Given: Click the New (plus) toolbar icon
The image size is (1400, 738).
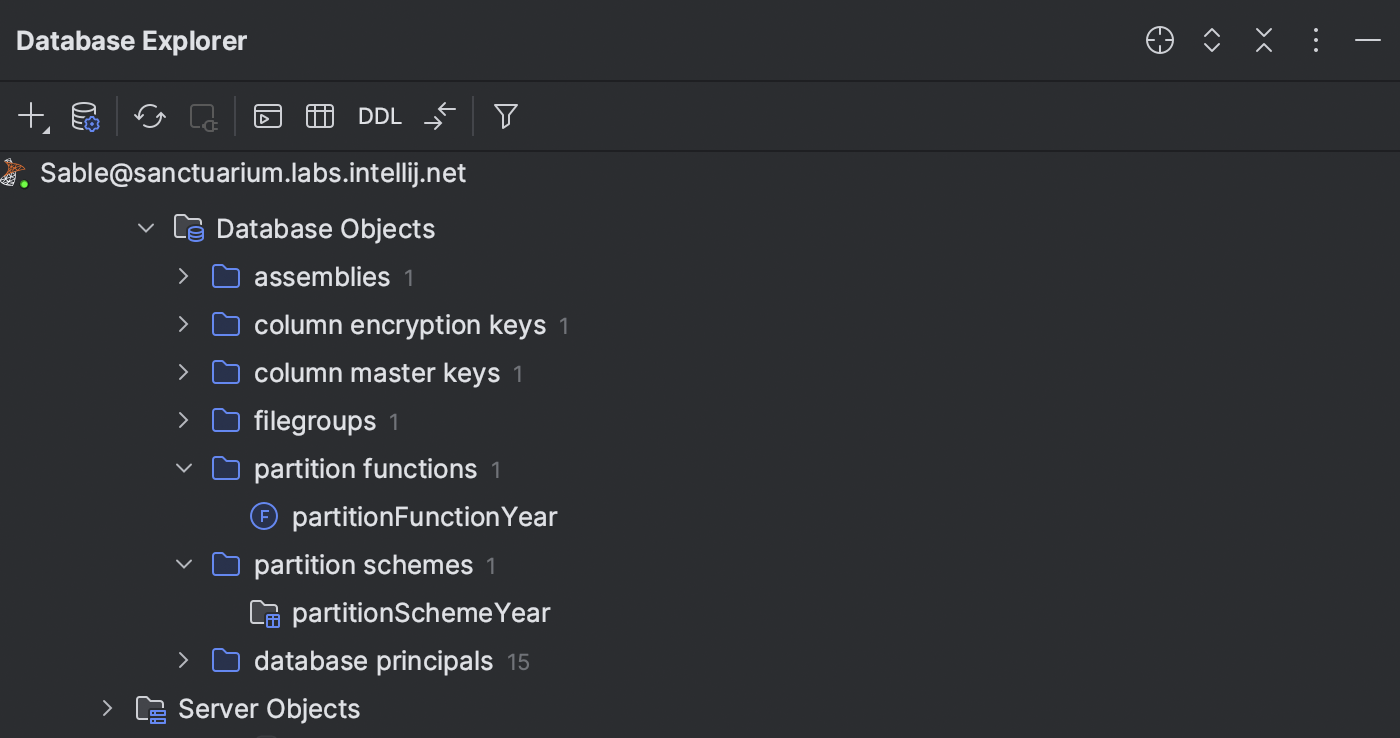Looking at the screenshot, I should point(31,116).
